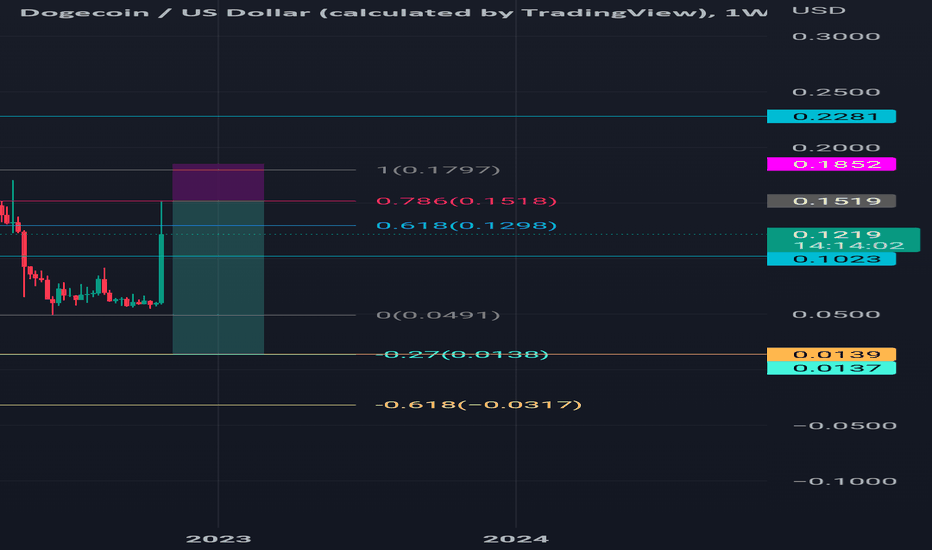The image size is (932, 550).
Task: Click the 0.0500 price axis tick
Action: pos(836,315)
